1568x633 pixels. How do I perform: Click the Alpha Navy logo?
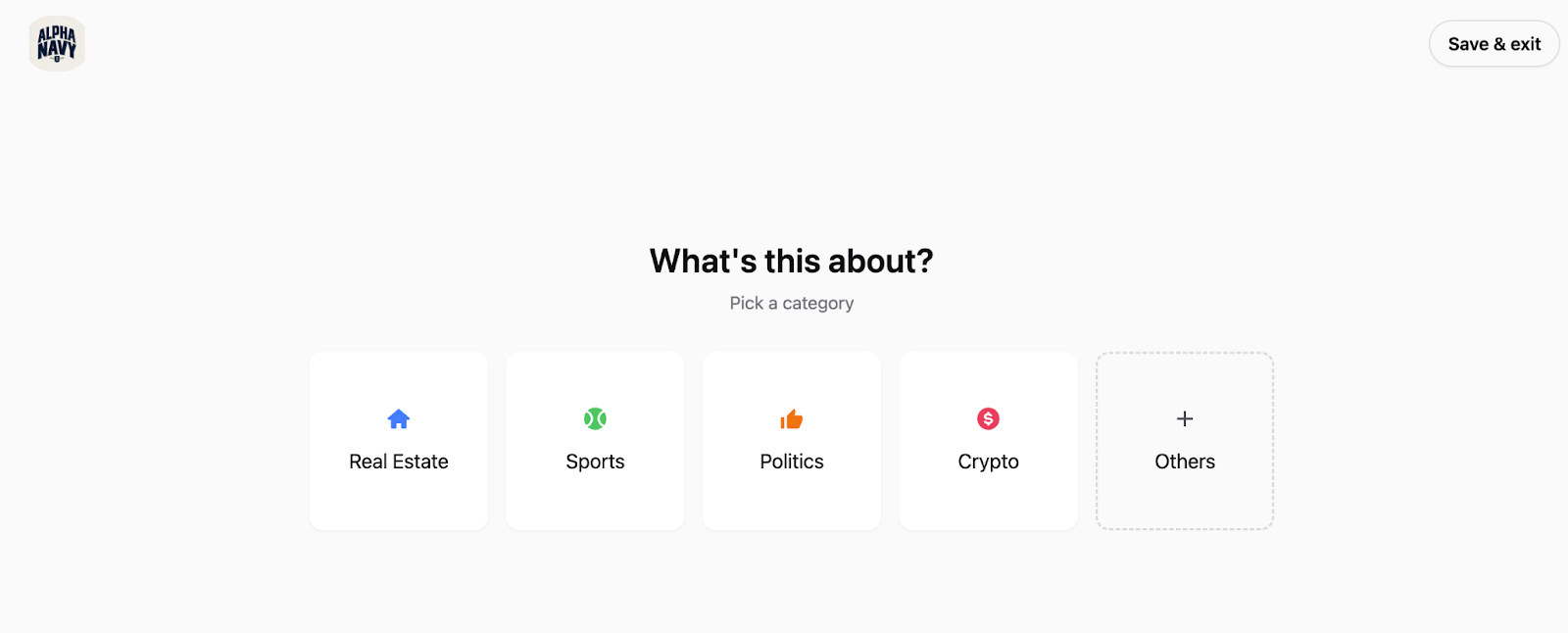click(57, 44)
